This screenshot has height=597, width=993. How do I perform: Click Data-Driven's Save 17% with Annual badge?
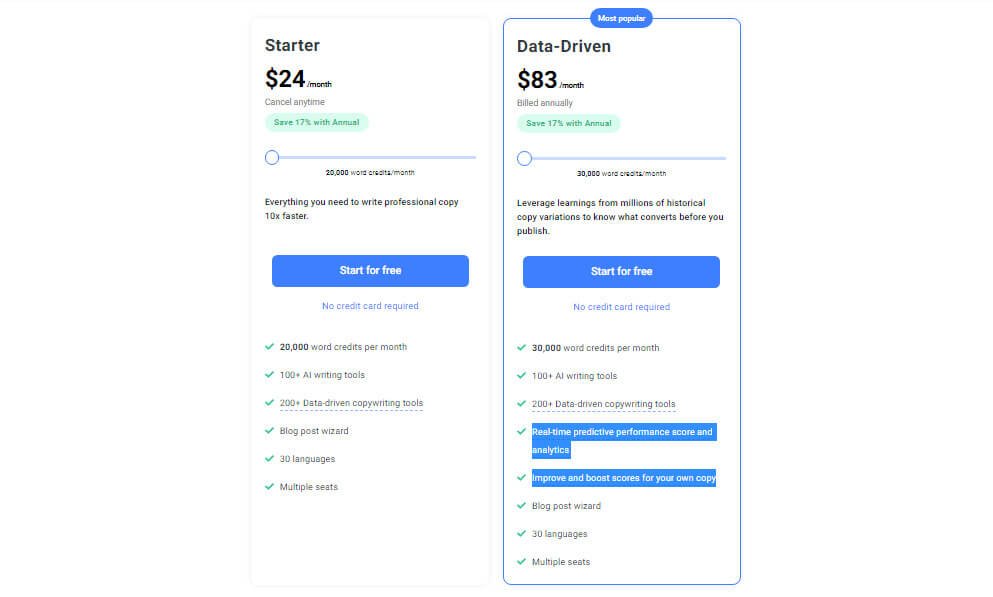click(x=568, y=123)
